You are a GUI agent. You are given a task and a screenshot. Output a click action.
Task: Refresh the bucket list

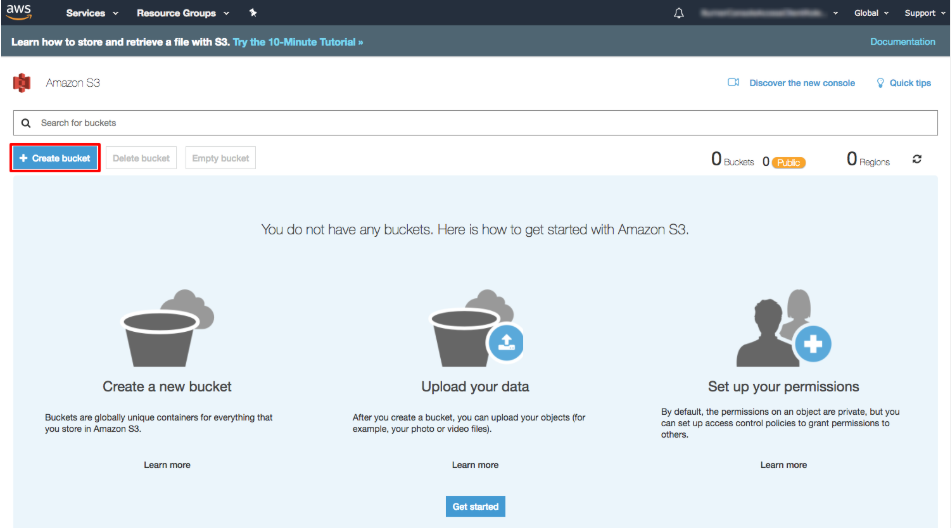[917, 159]
